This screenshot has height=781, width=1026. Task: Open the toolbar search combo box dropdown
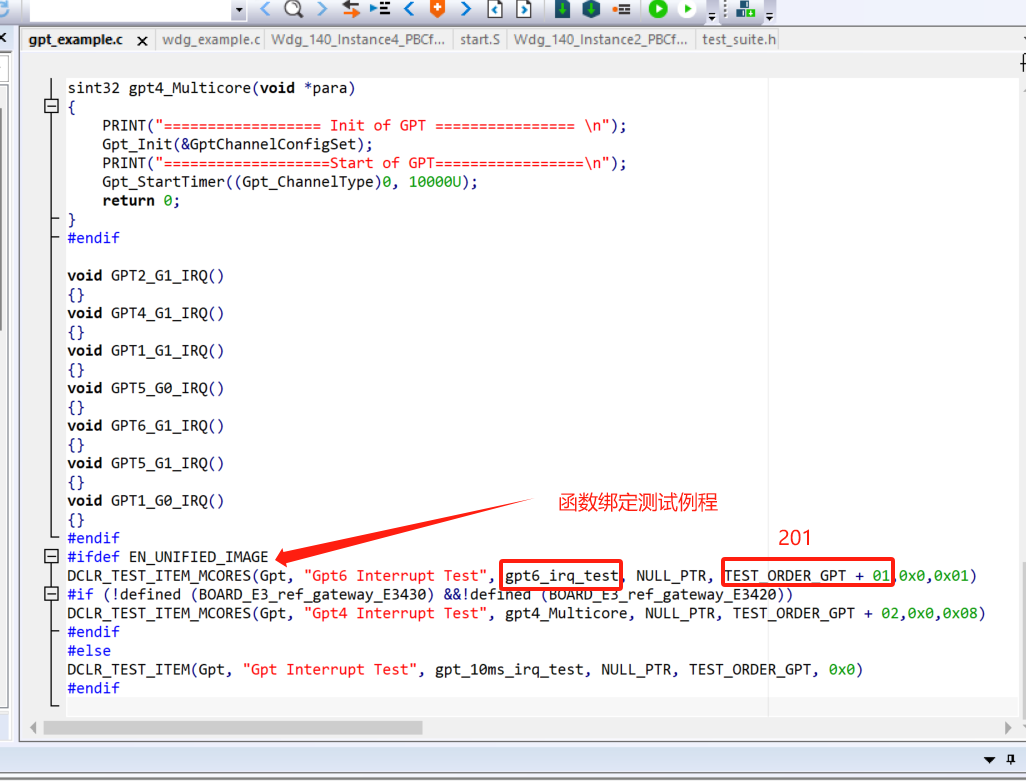pos(238,10)
